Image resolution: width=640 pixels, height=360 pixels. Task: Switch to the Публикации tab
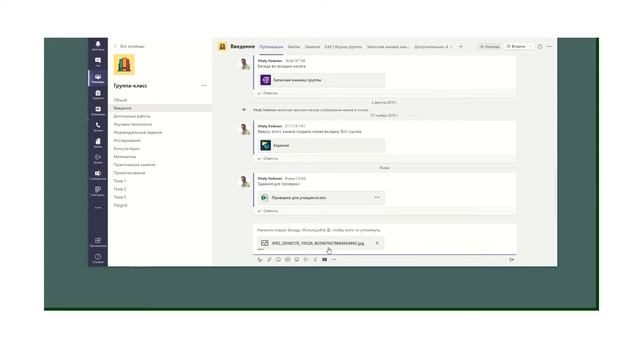pos(271,47)
